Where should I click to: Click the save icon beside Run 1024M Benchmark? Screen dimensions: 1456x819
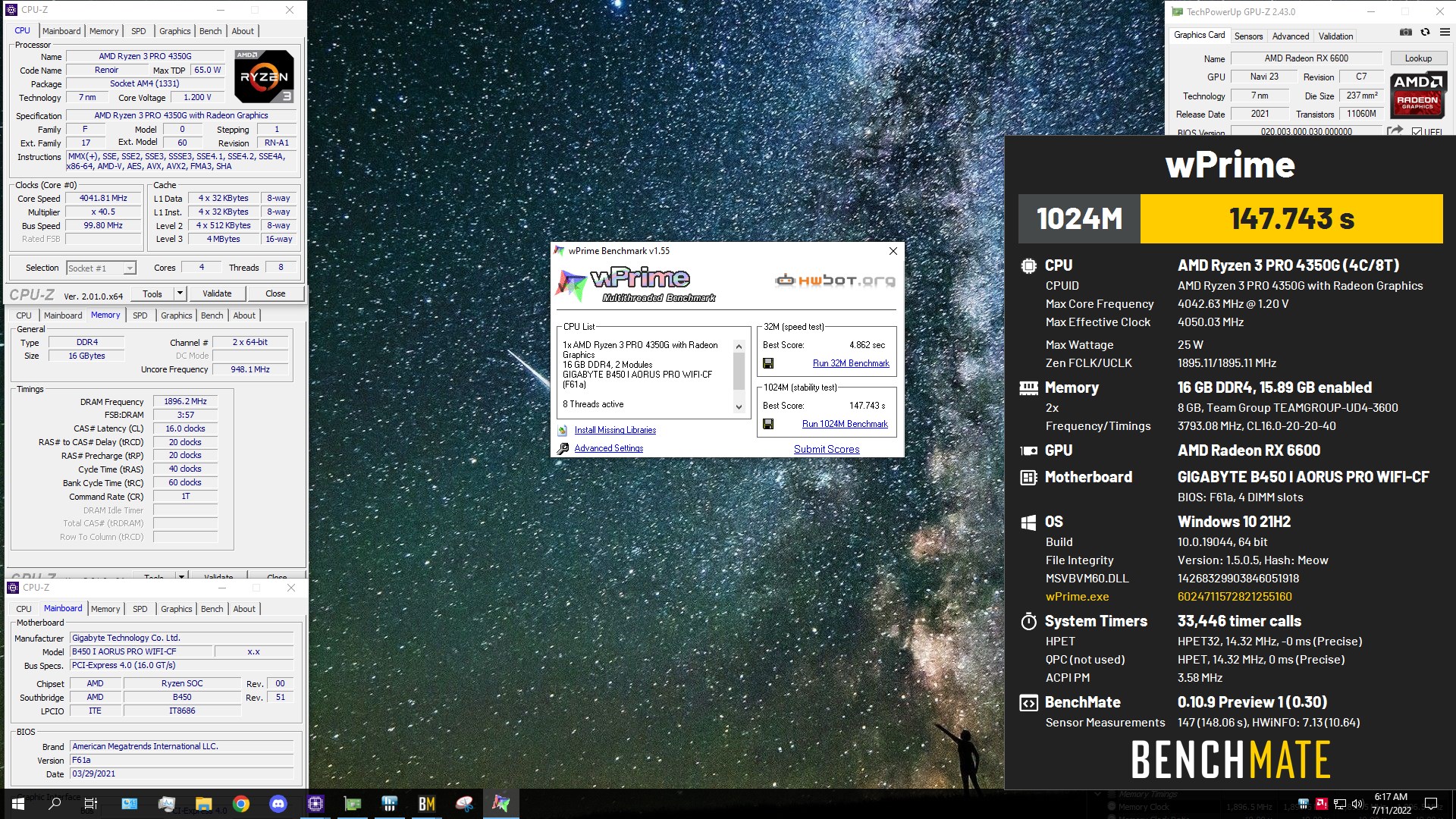(768, 424)
